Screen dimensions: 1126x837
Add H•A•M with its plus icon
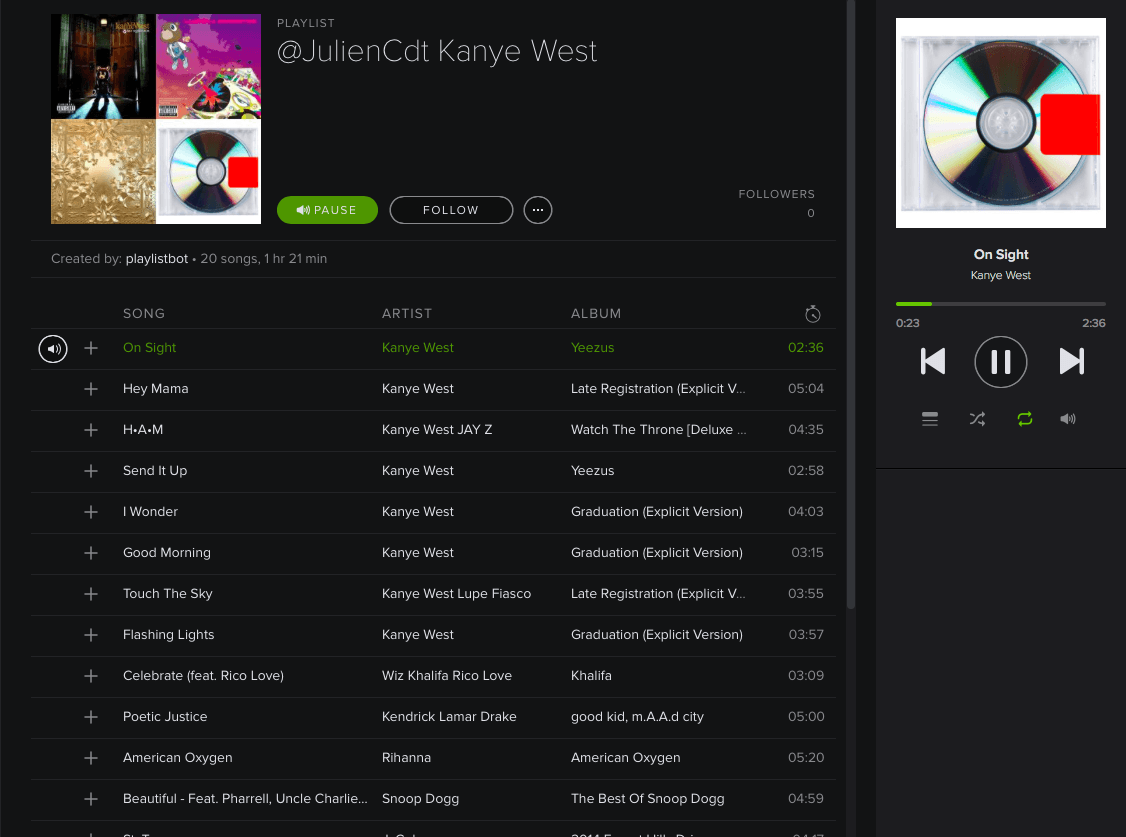[x=91, y=430]
